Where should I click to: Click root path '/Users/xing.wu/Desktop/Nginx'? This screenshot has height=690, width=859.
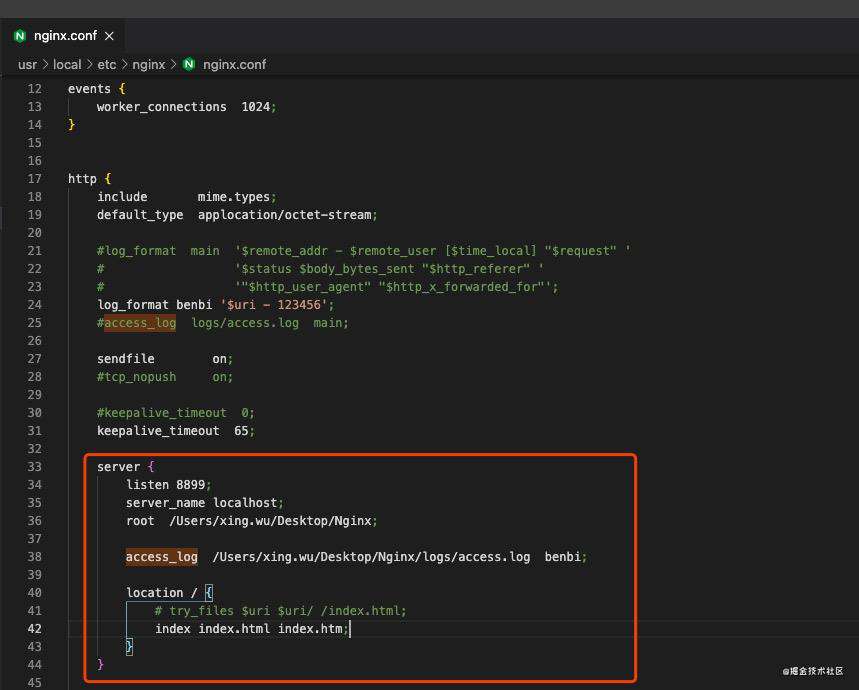pos(271,521)
